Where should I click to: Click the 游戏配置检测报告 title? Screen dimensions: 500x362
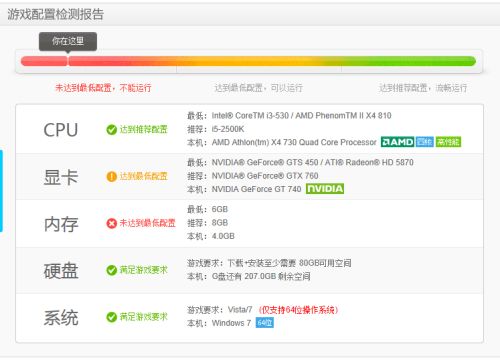pyautogui.click(x=56, y=14)
